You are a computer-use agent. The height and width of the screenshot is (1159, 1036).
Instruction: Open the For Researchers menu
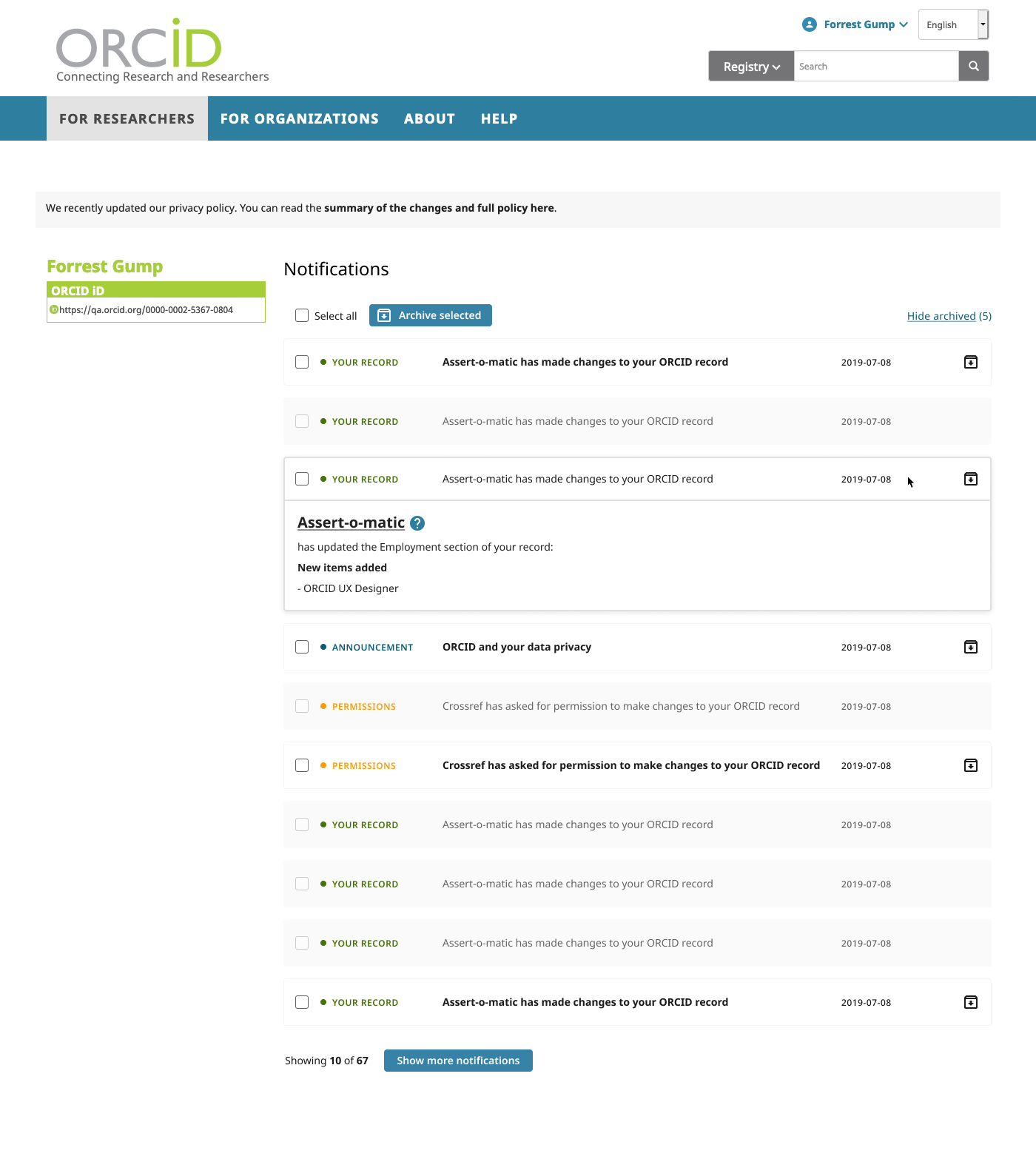click(x=127, y=118)
